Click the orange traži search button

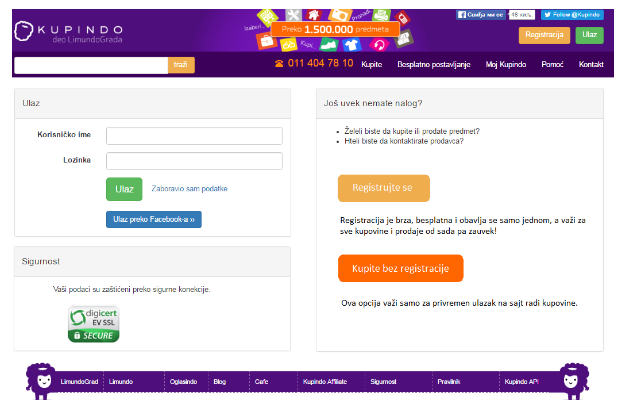tap(181, 65)
